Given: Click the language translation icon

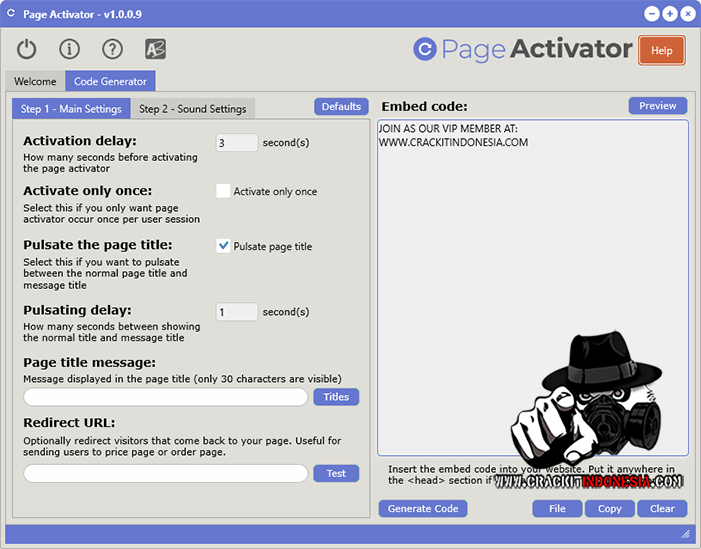Looking at the screenshot, I should click(x=155, y=49).
